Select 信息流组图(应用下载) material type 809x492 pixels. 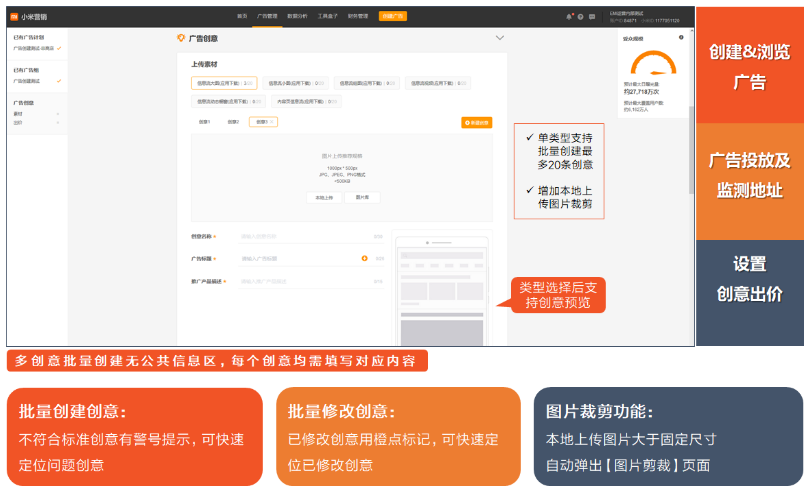(367, 83)
